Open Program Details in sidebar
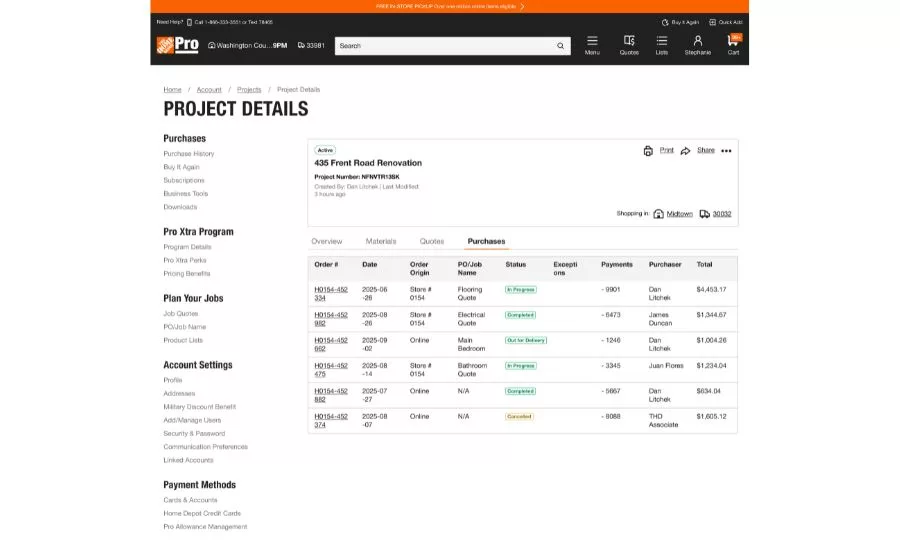 [187, 247]
